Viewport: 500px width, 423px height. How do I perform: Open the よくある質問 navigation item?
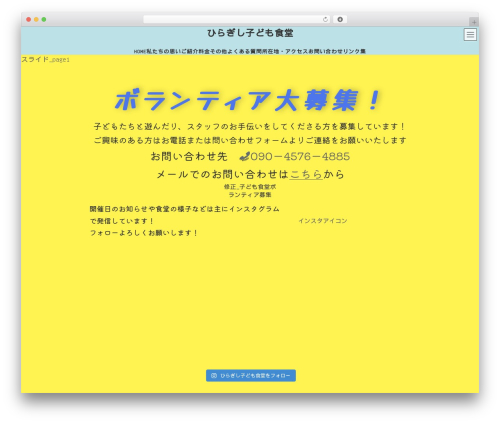(244, 51)
